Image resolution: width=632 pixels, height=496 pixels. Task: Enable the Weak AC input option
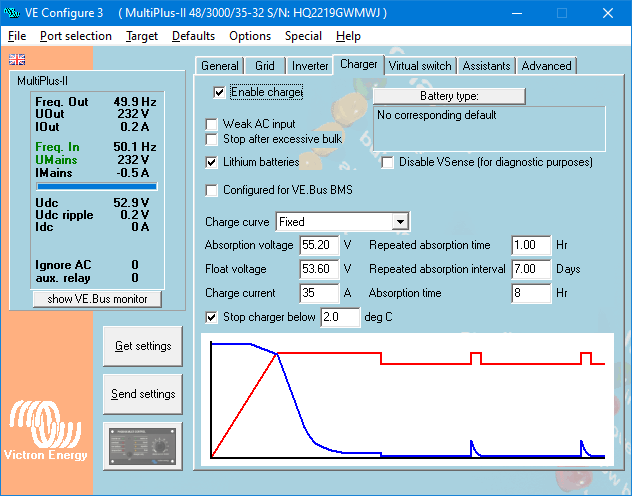[x=212, y=124]
